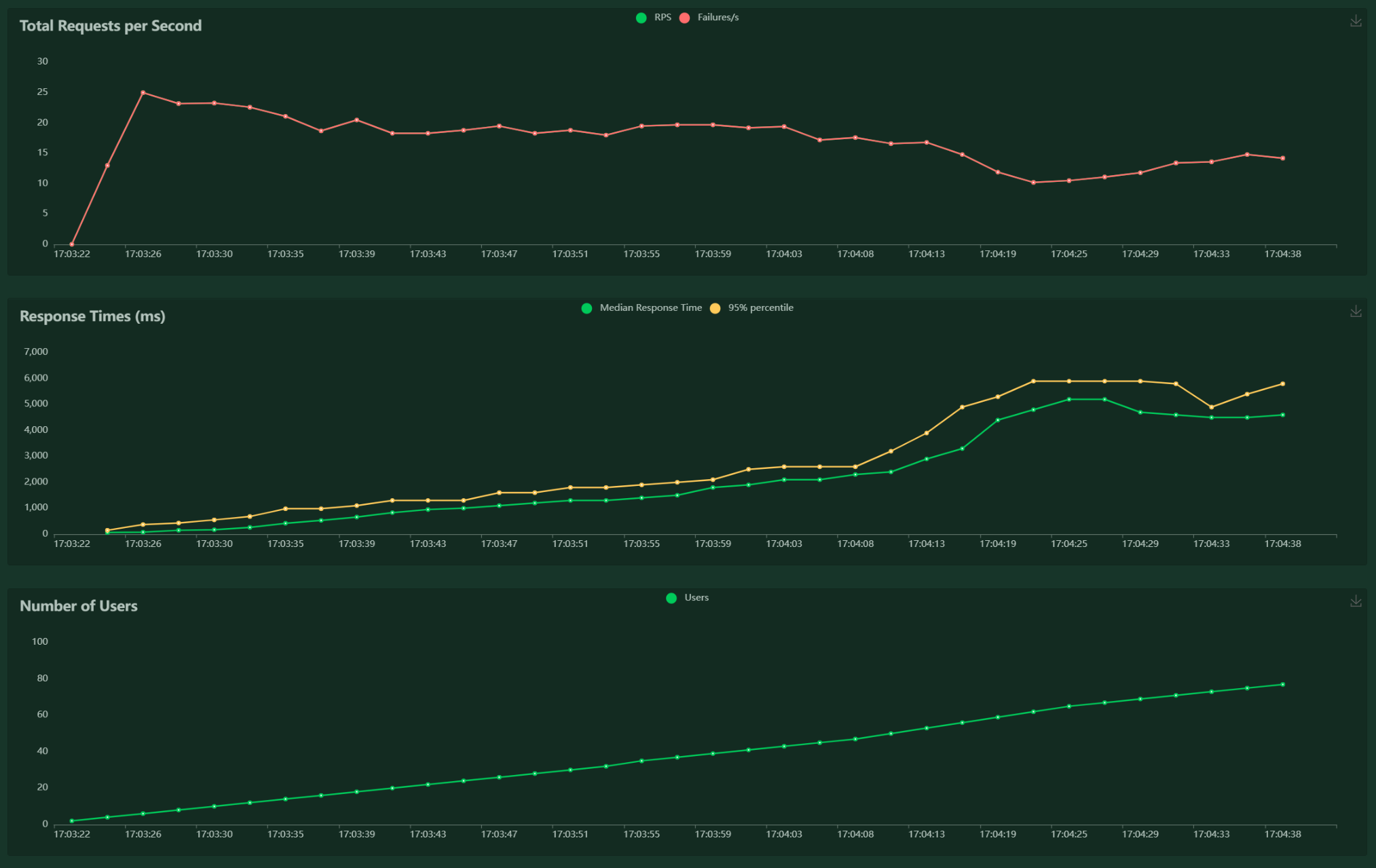Download the Number of Users chart
The image size is (1376, 868).
click(1356, 601)
